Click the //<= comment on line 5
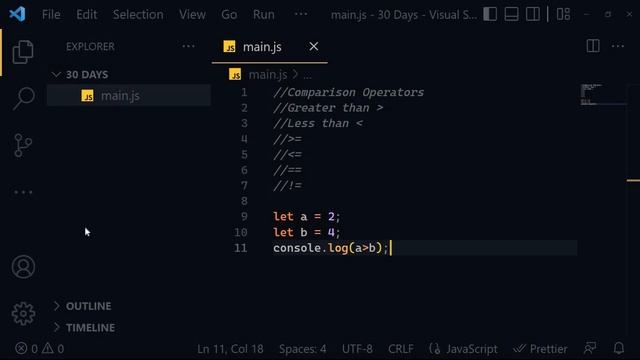640x360 pixels. click(288, 155)
